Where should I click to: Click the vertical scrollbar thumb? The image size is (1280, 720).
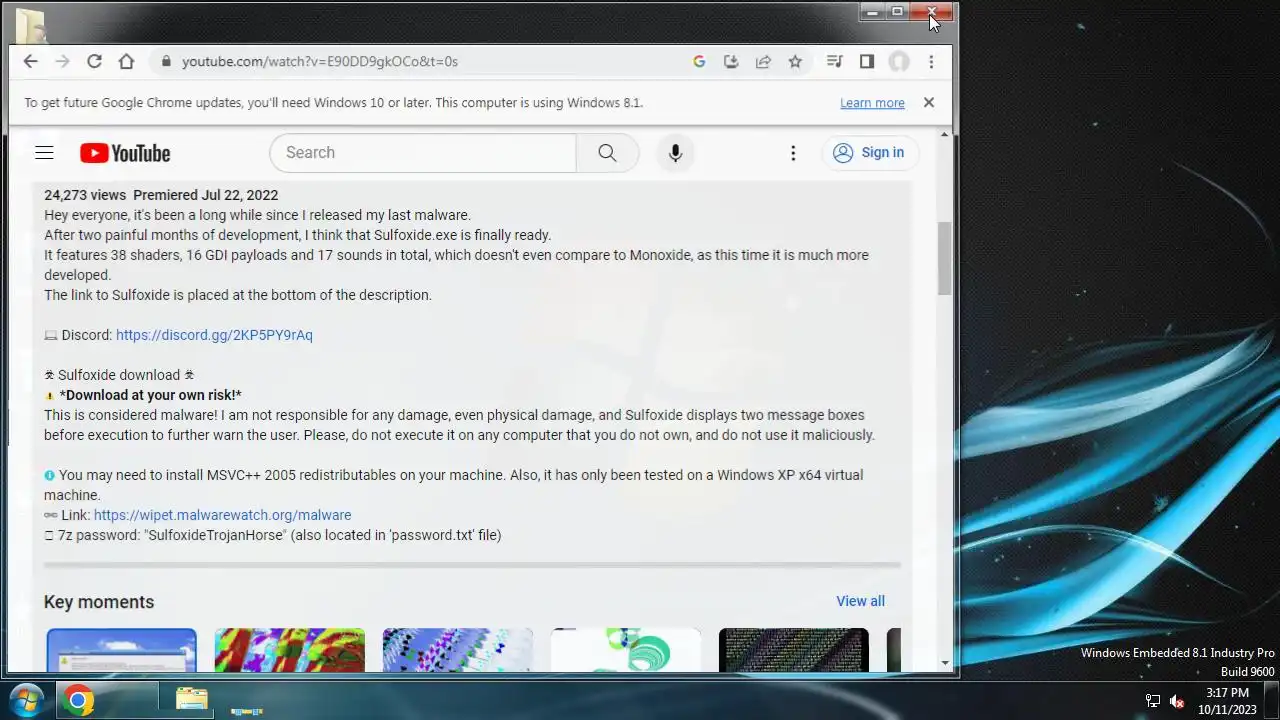945,258
